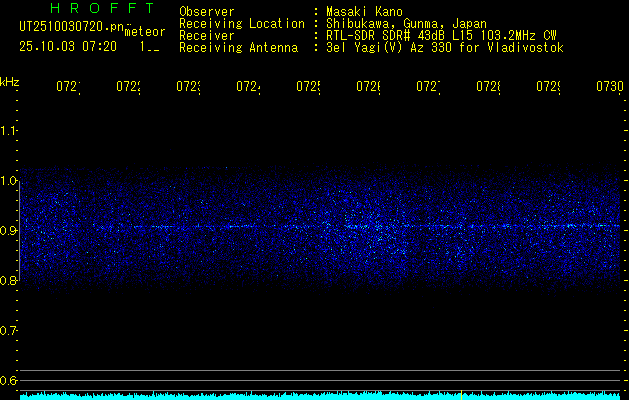Click the 0721 time marker
This screenshot has height=400, width=629.
pos(68,87)
